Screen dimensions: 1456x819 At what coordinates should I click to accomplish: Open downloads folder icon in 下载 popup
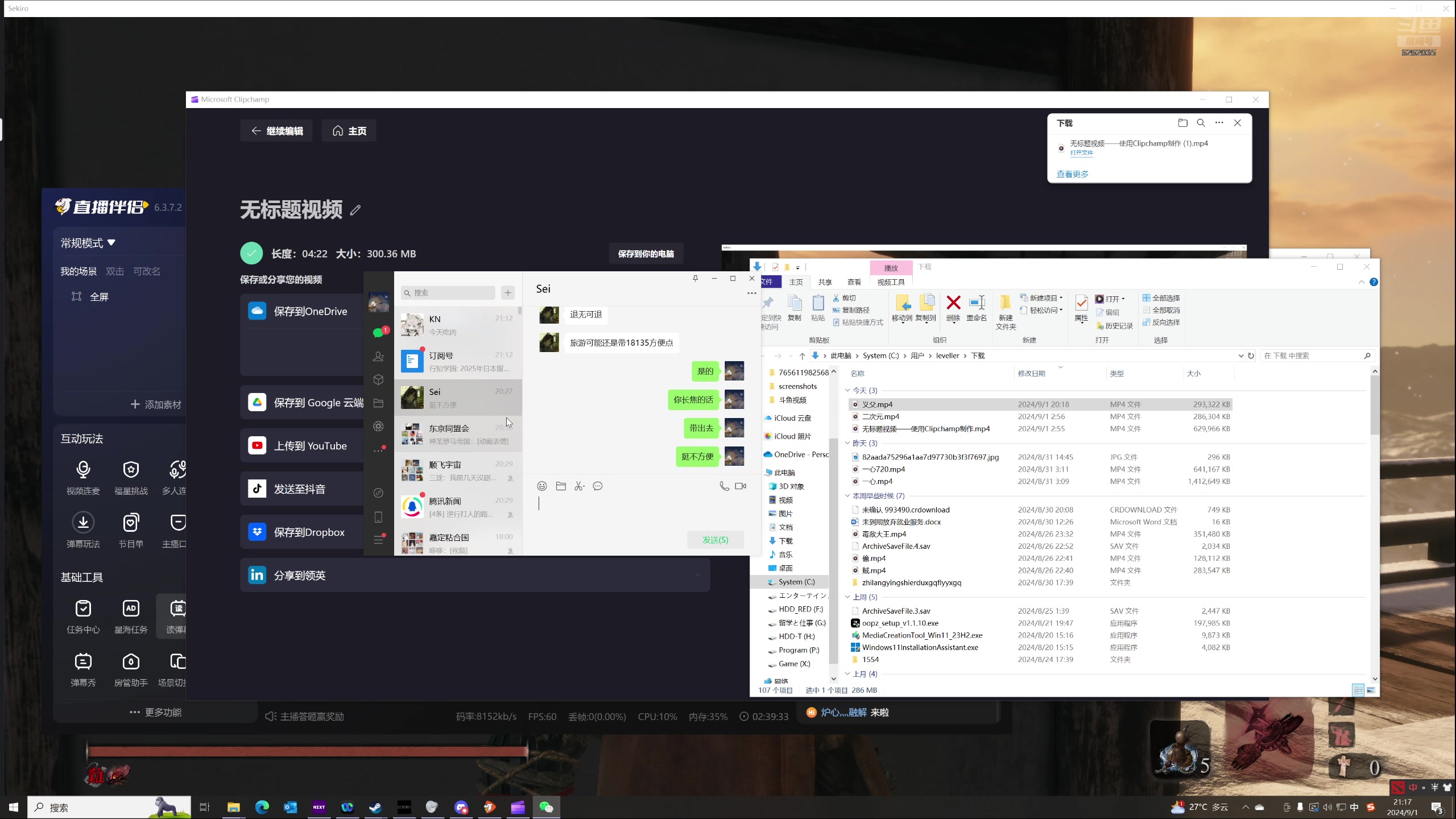point(1183,123)
